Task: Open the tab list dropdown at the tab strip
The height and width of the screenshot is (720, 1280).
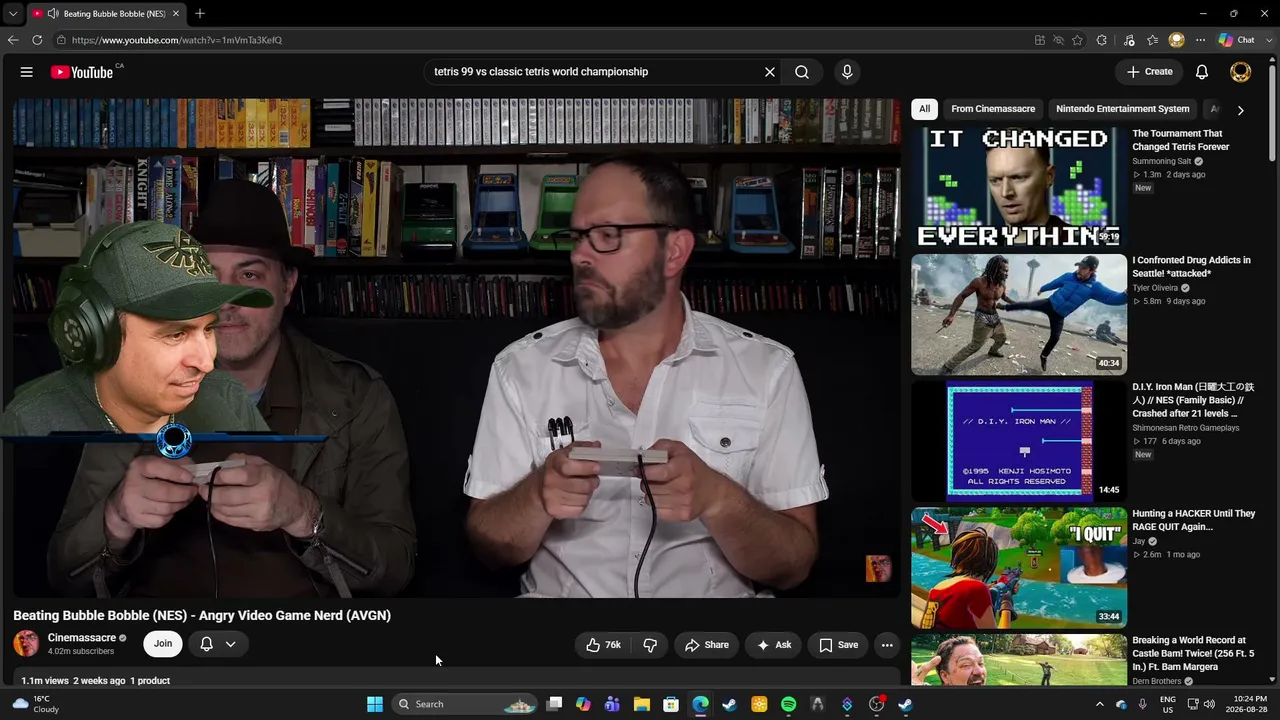Action: 12,14
